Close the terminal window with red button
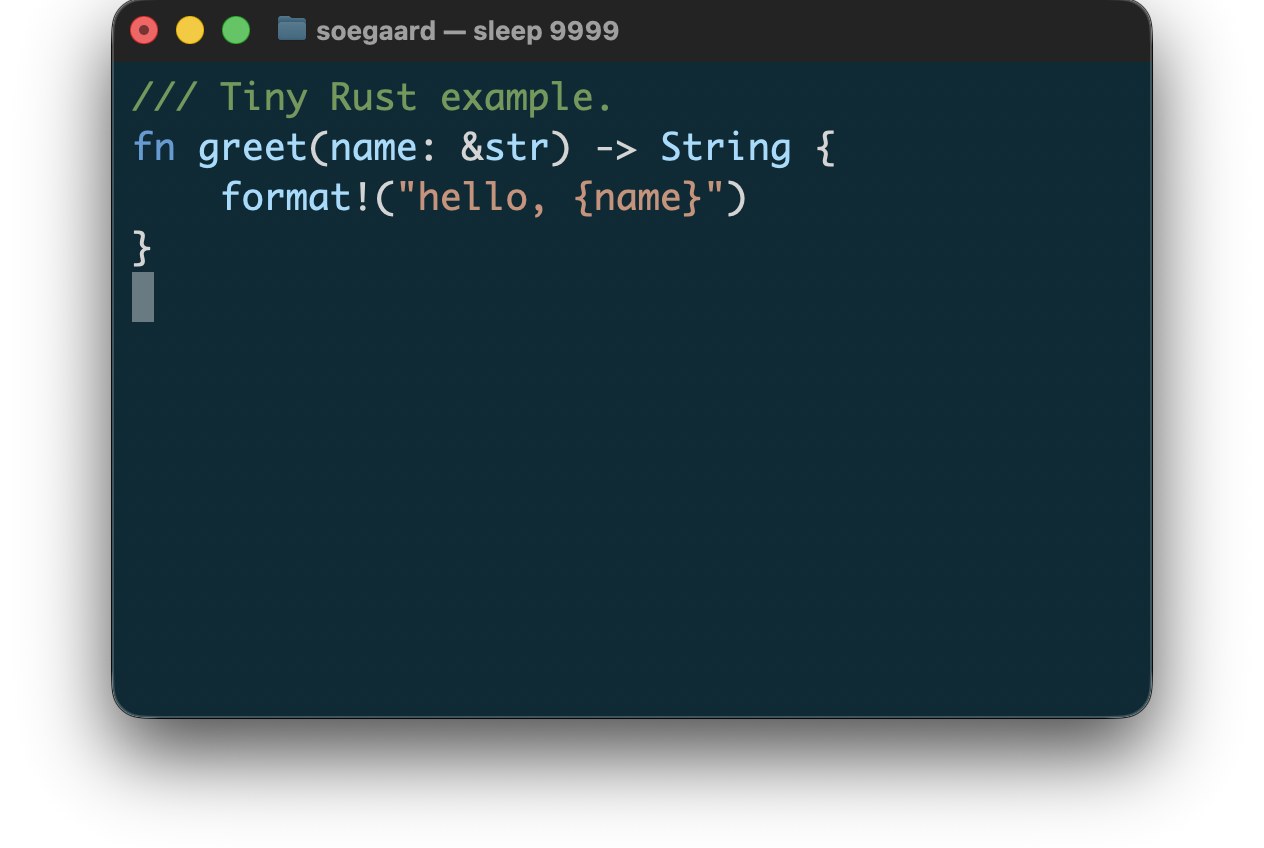Viewport: 1264px width, 848px height. point(144,31)
